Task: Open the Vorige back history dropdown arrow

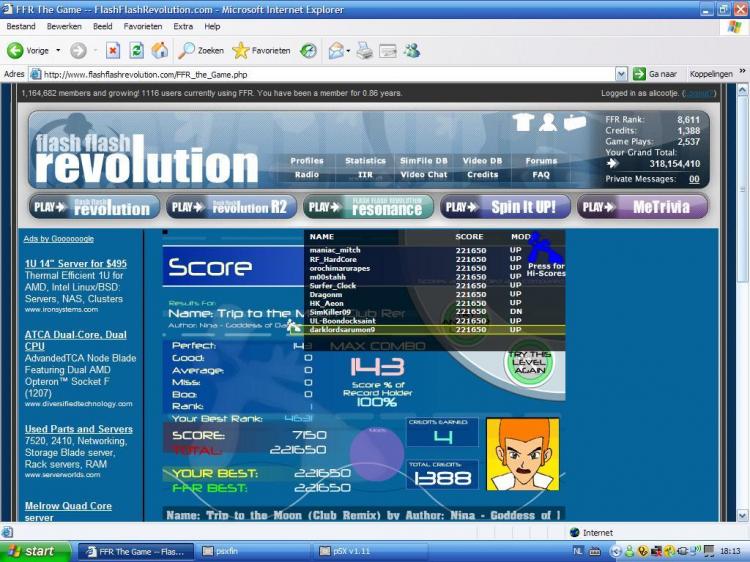Action: coord(58,50)
